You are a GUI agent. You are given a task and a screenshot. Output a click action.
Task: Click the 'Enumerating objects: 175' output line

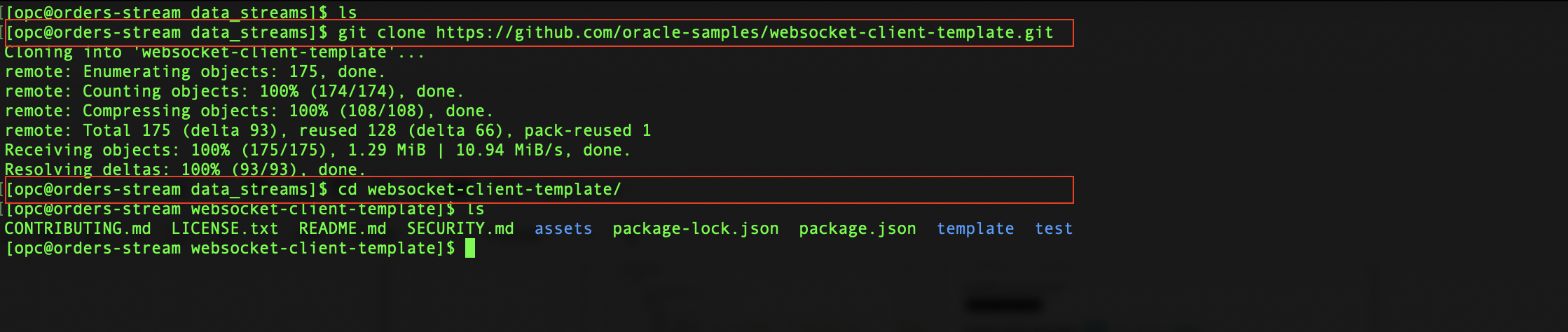195,72
